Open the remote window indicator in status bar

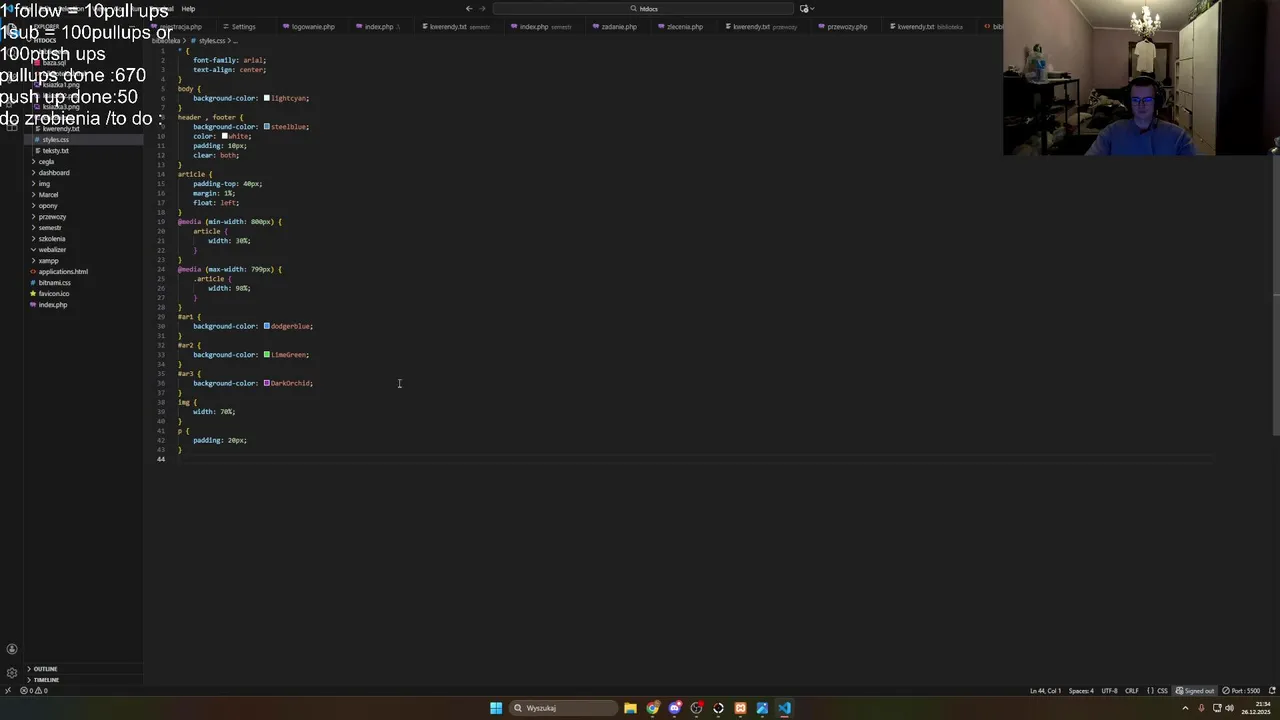pos(8,690)
